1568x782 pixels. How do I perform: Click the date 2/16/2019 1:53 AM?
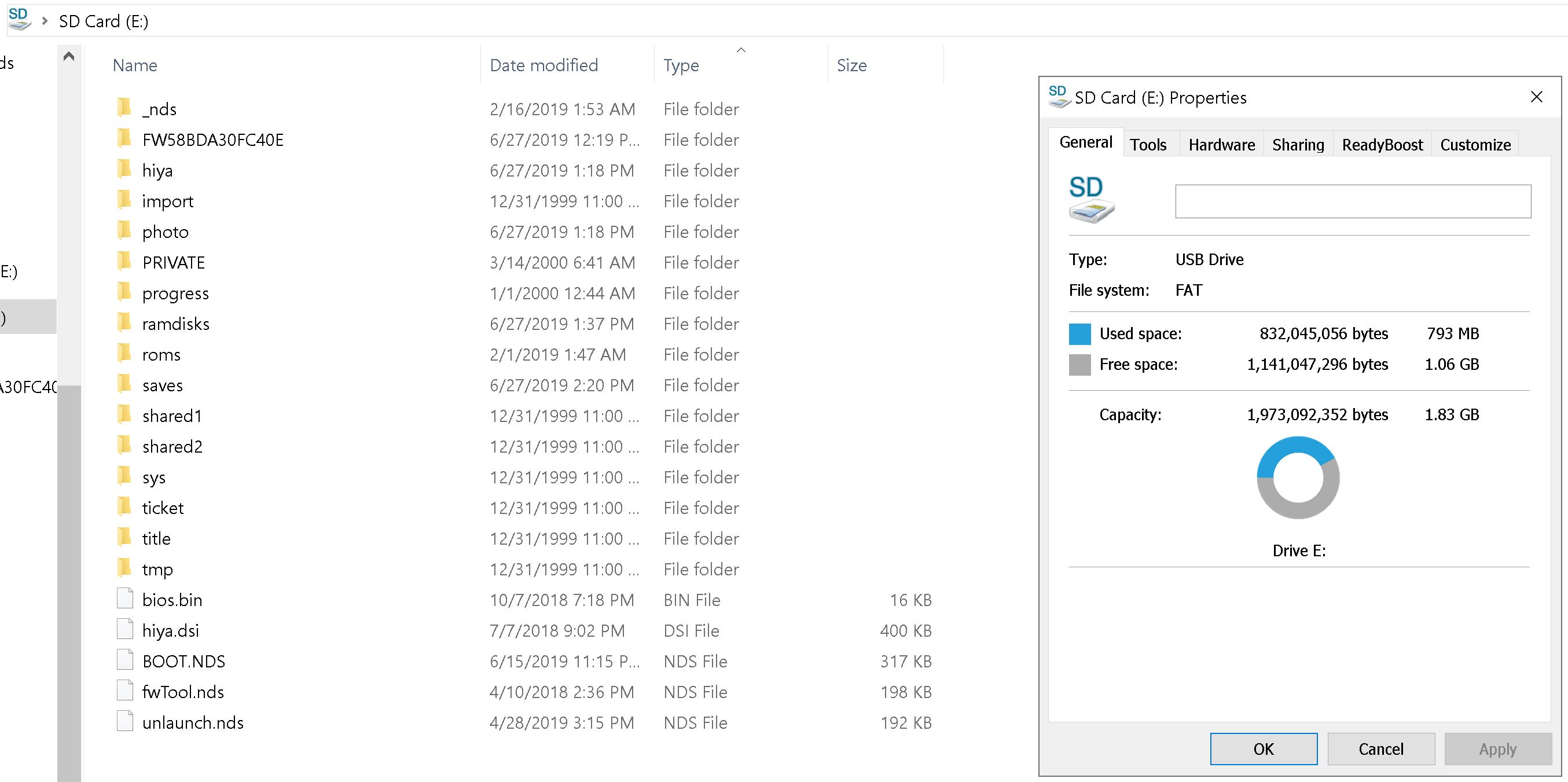(x=563, y=109)
